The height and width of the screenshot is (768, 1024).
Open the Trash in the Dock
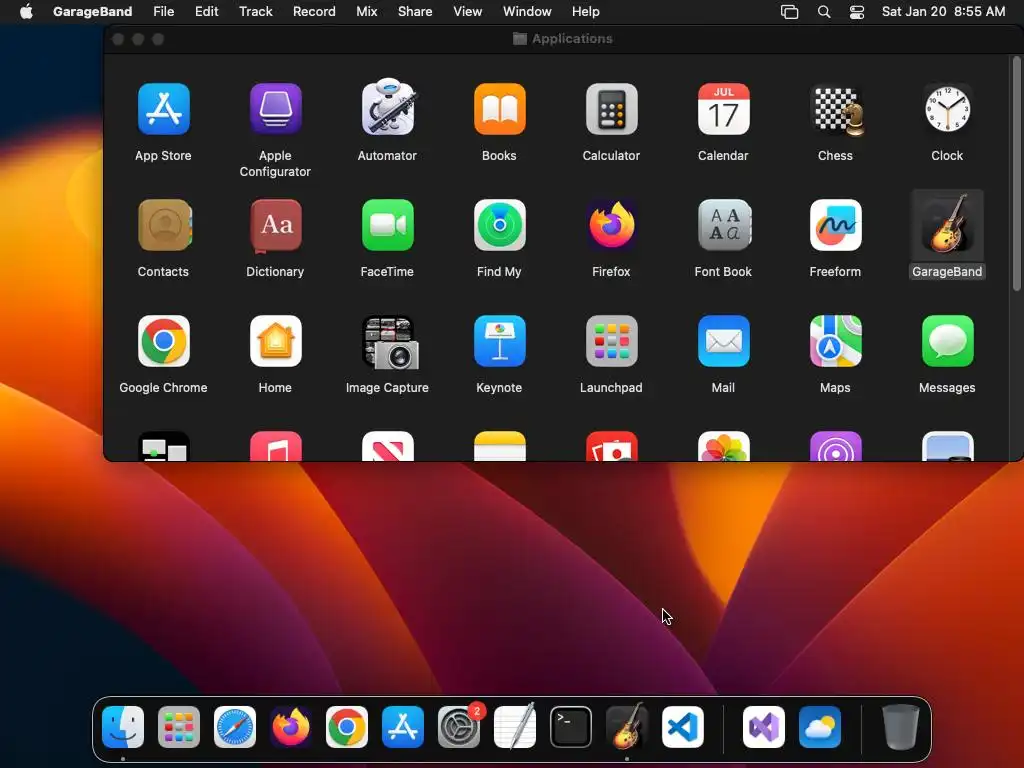tap(901, 727)
